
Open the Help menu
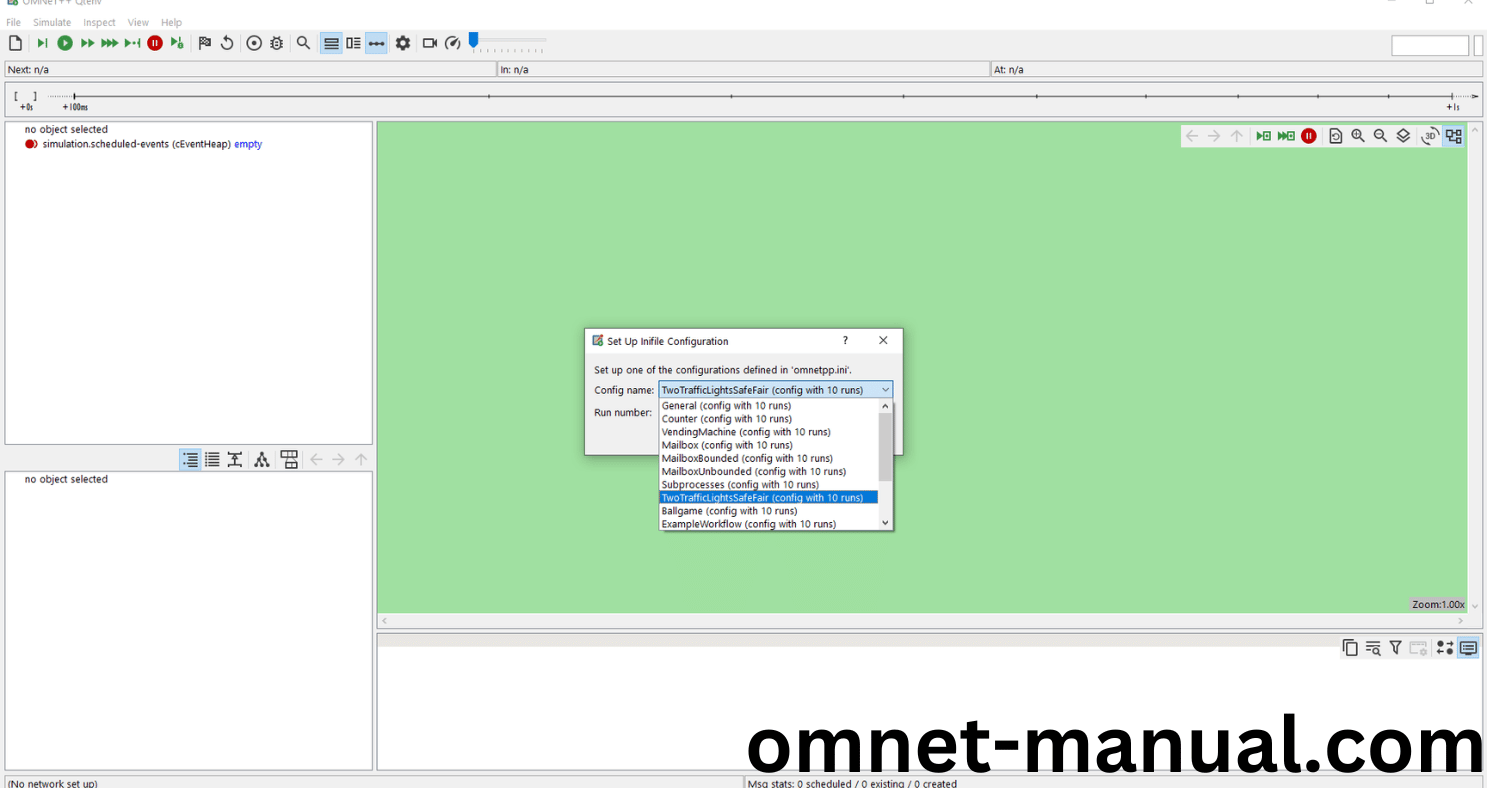click(172, 22)
